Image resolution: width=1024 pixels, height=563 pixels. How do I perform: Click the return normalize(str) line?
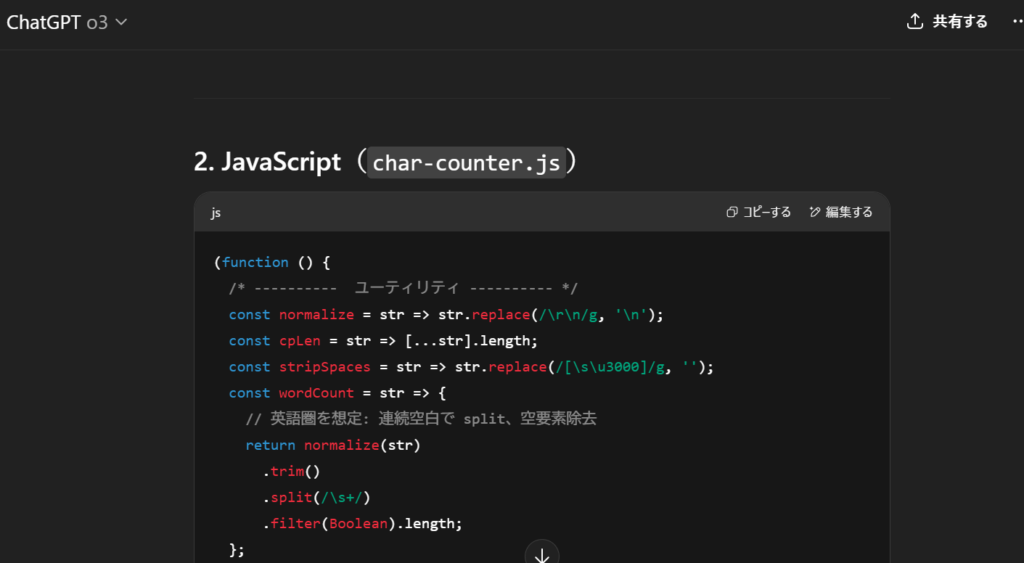pos(333,445)
